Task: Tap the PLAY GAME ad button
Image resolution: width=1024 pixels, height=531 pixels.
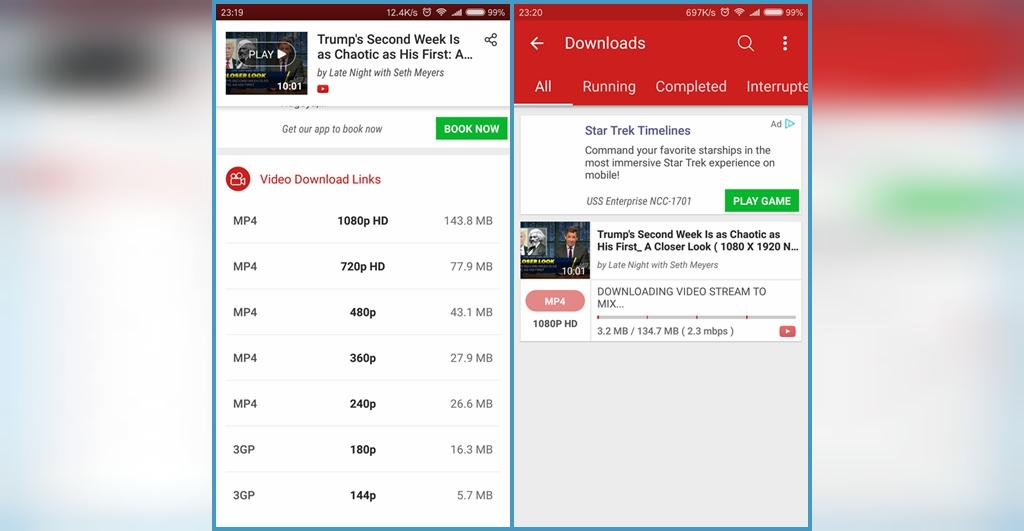Action: pyautogui.click(x=761, y=201)
